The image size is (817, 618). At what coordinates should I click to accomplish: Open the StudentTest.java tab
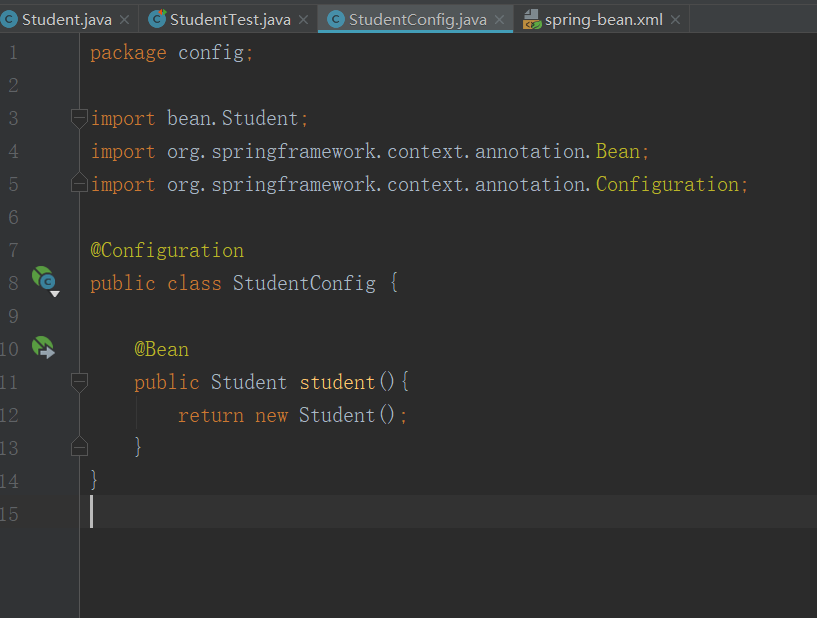[x=230, y=20]
